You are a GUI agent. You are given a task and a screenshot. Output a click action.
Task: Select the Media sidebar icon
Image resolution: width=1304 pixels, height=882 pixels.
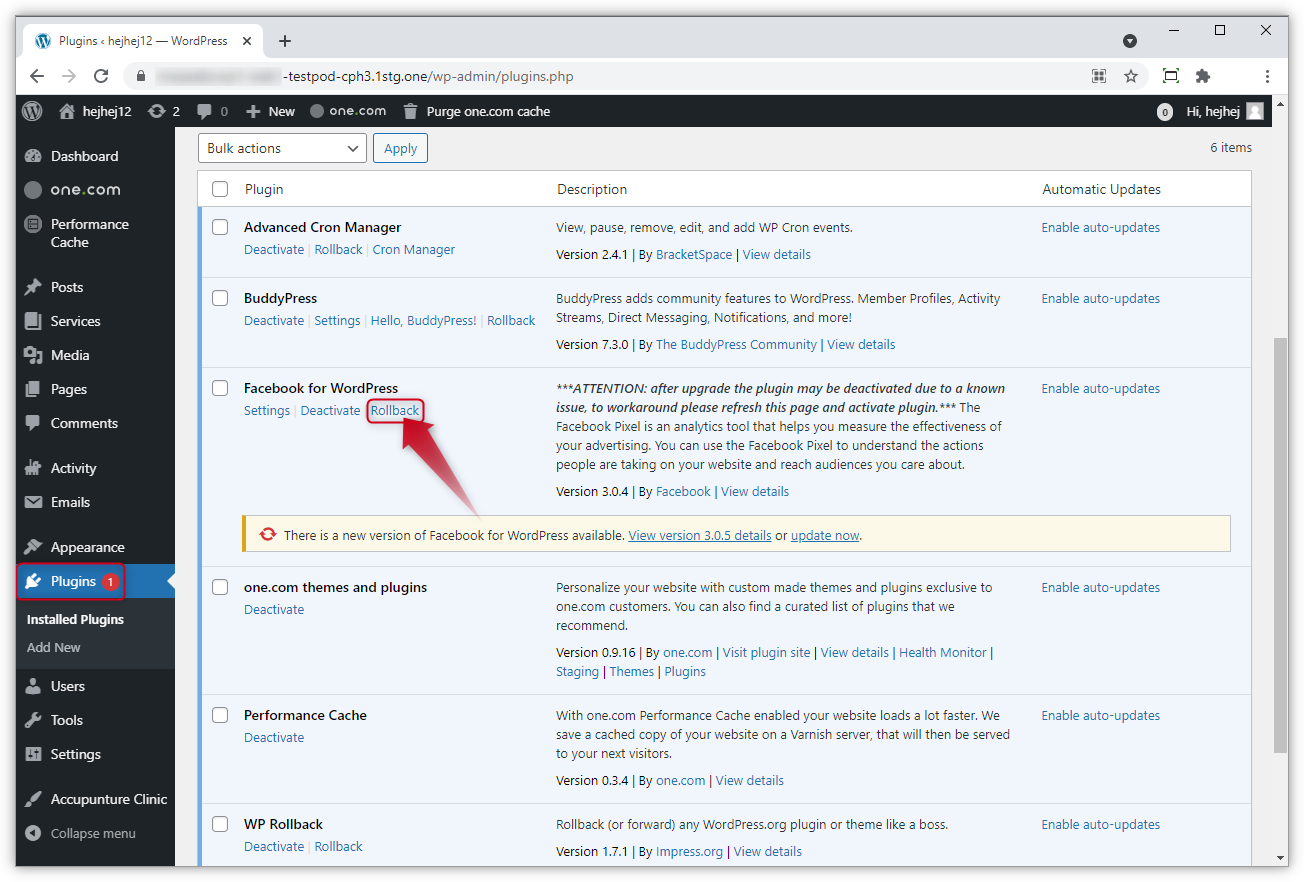tap(33, 355)
